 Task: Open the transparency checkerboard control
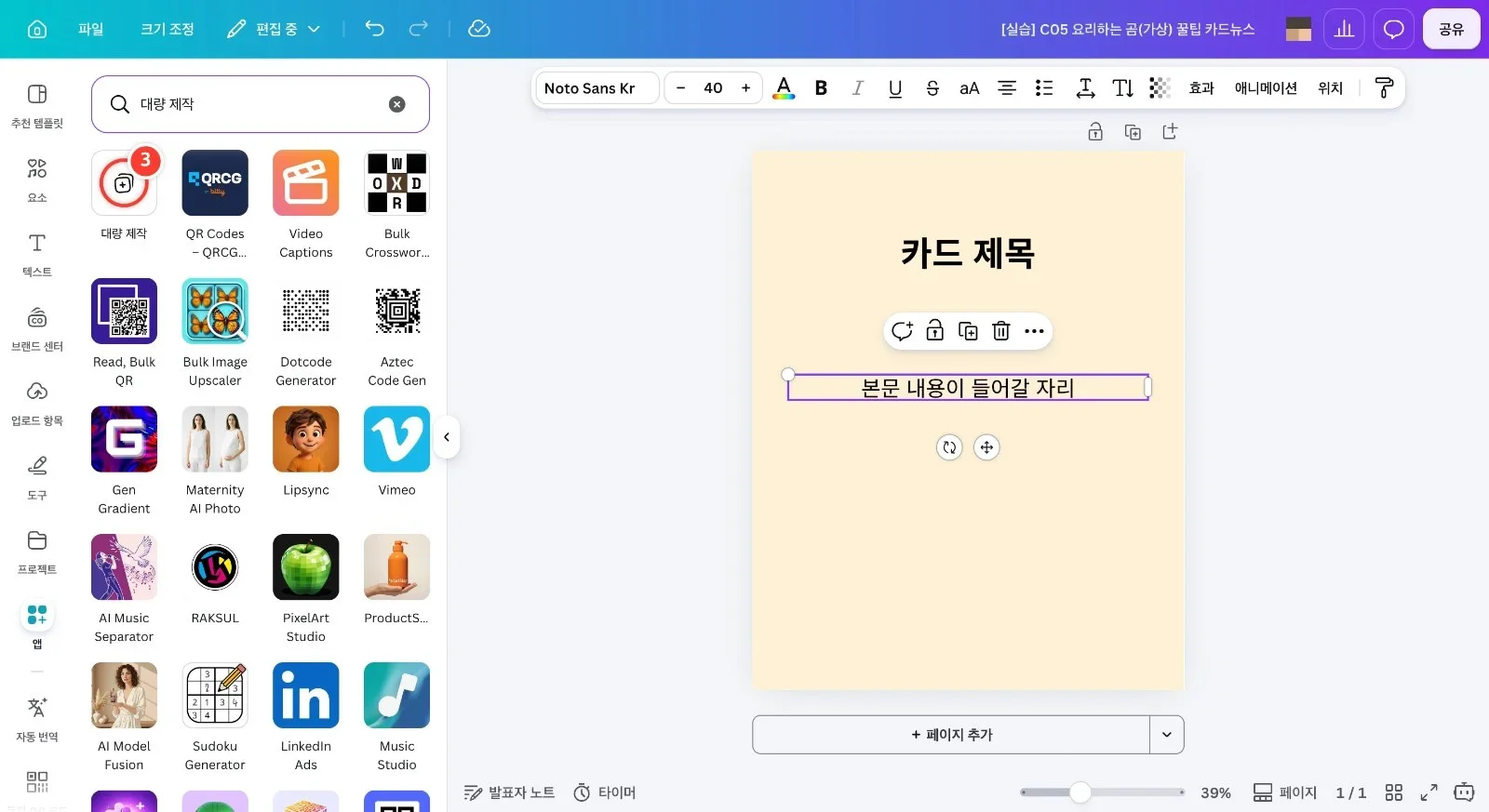click(x=1160, y=88)
